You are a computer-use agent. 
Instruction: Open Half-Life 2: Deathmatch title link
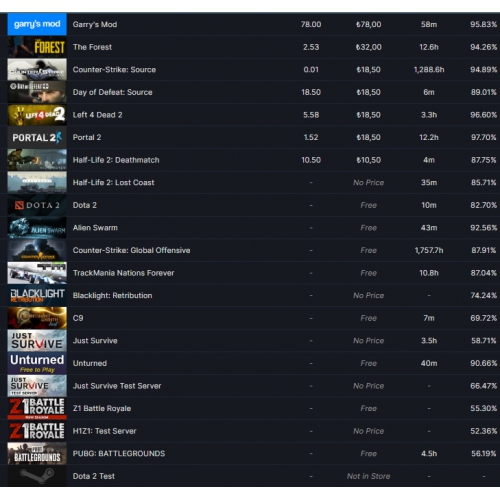(116, 160)
